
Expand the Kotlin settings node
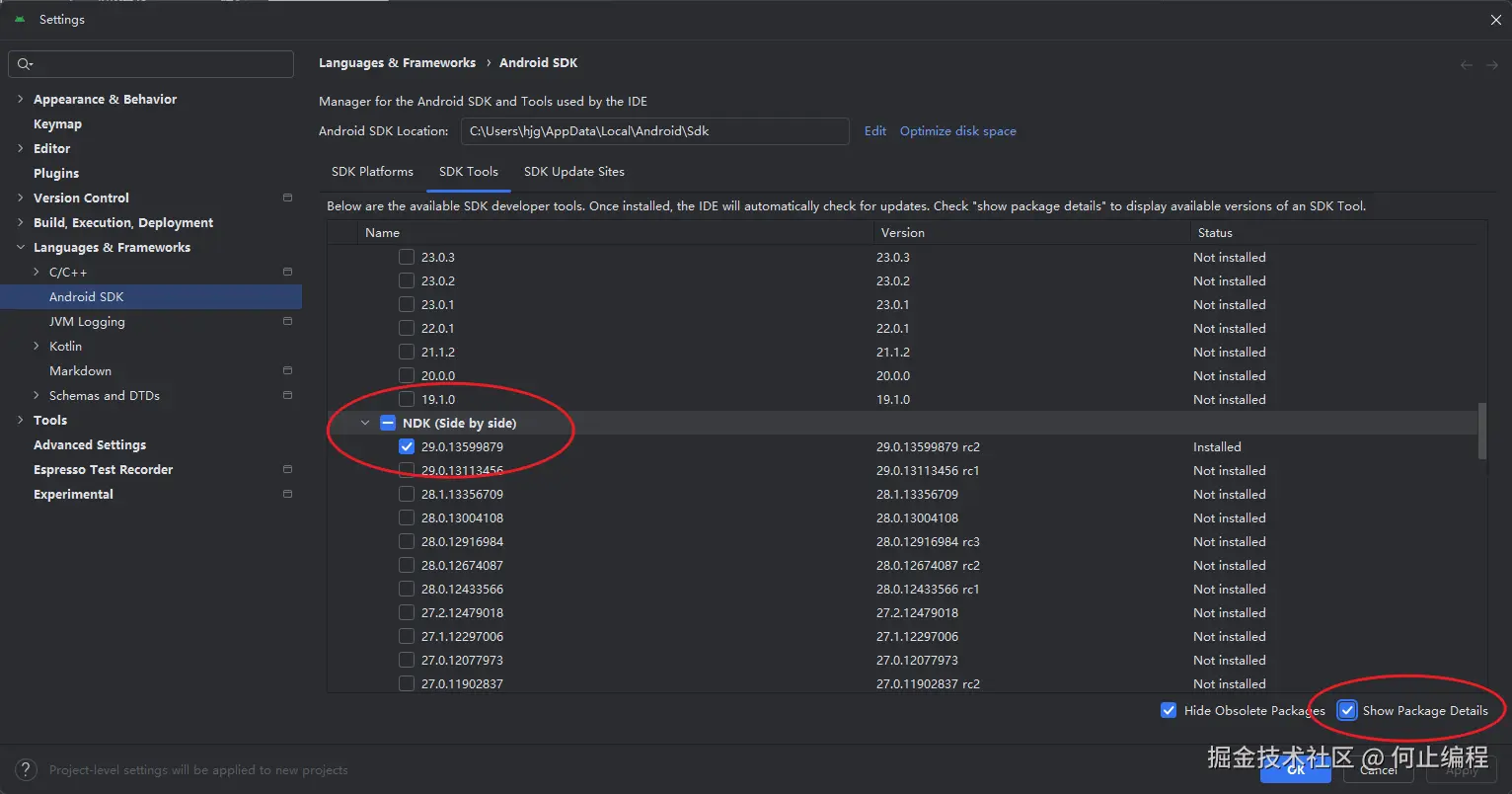37,346
